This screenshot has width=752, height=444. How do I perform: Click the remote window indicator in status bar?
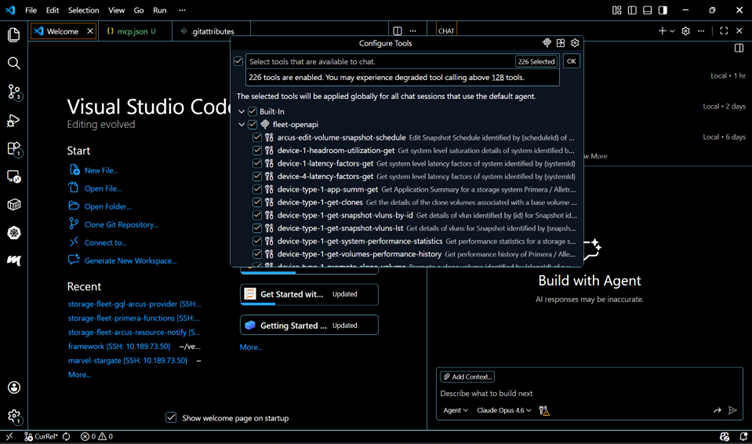coord(9,437)
